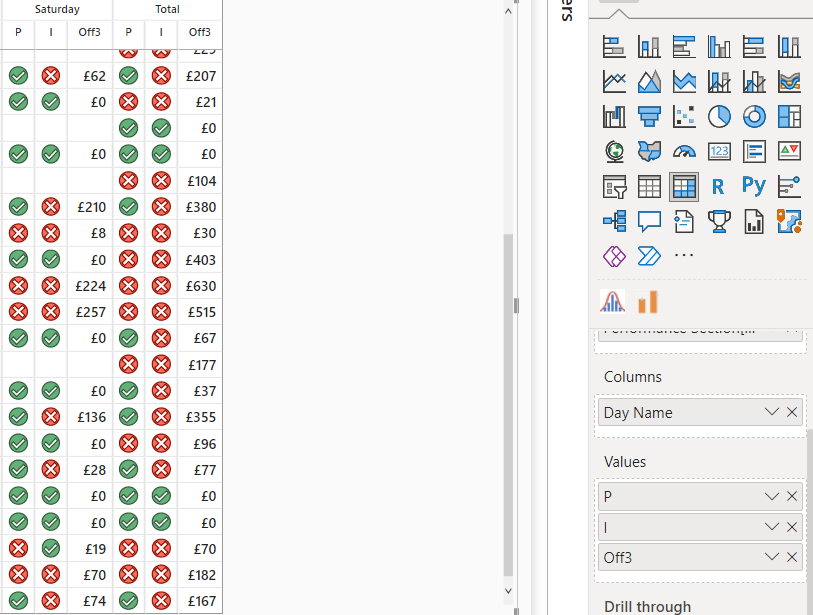This screenshot has height=615, width=813.
Task: Open the Day Name field dropdown chevron
Action: pos(772,412)
